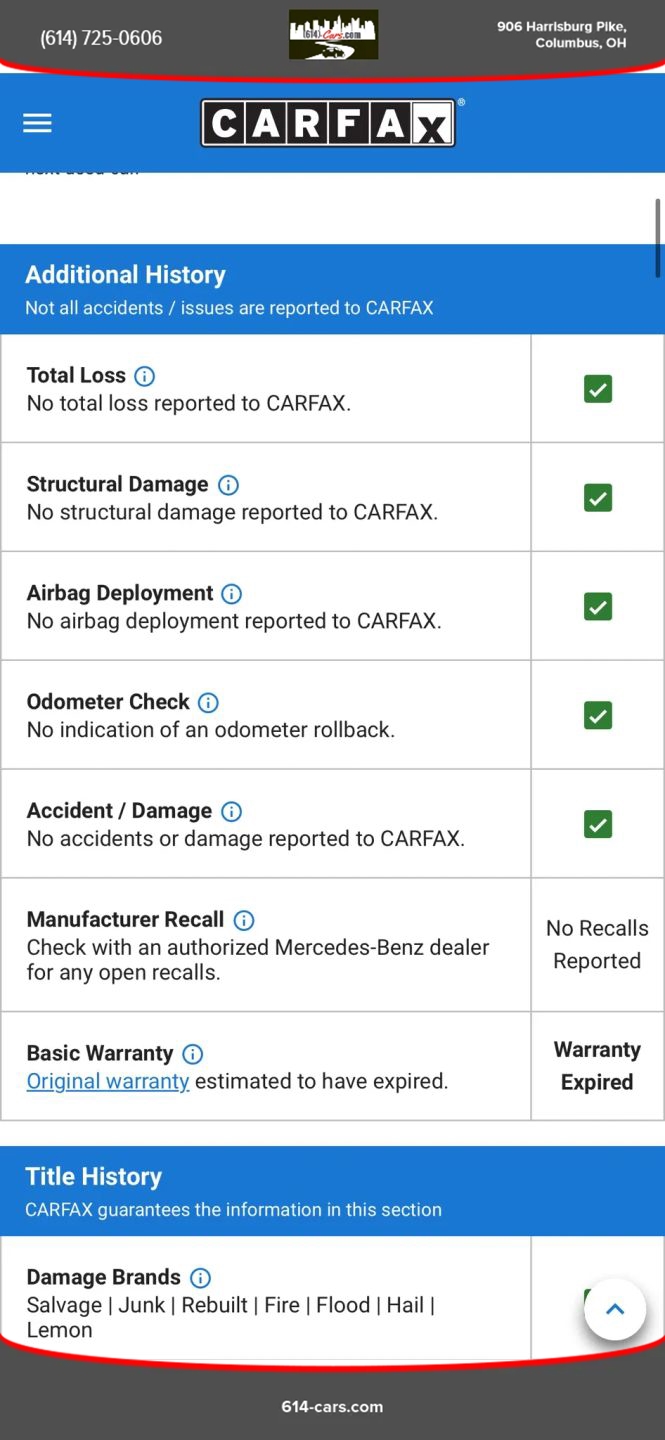View Odometer Check info icon
665x1440 pixels.
pos(208,702)
